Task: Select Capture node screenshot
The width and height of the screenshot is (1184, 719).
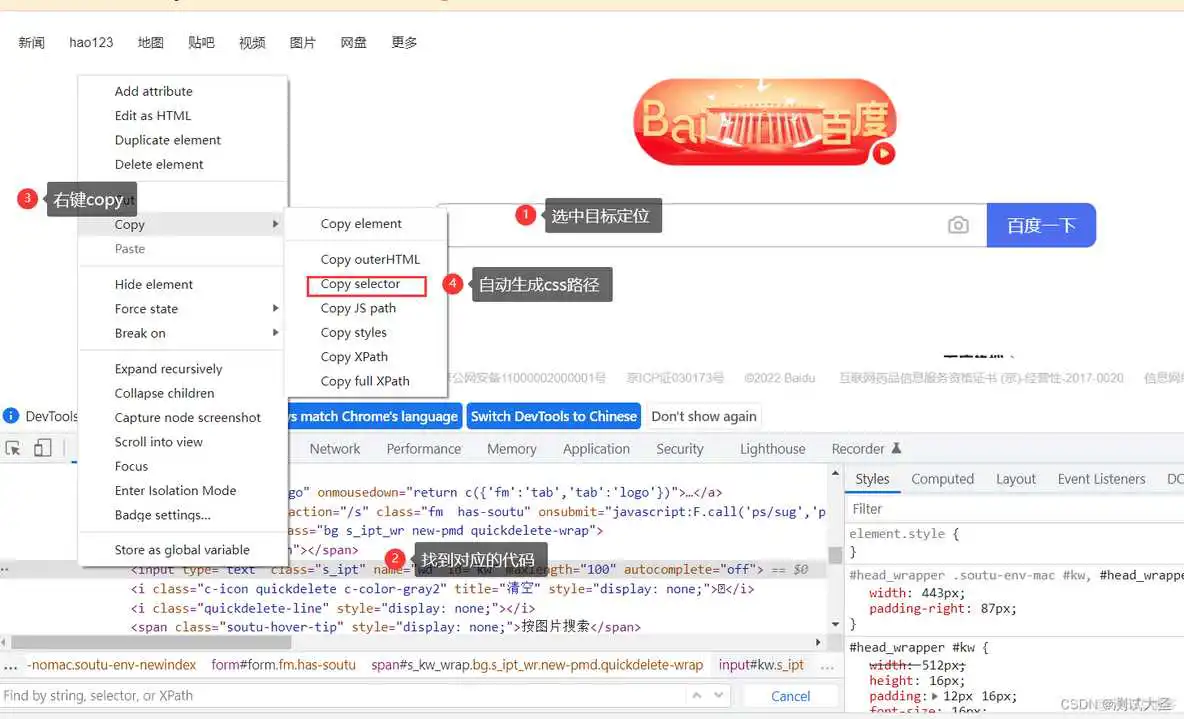Action: click(190, 417)
